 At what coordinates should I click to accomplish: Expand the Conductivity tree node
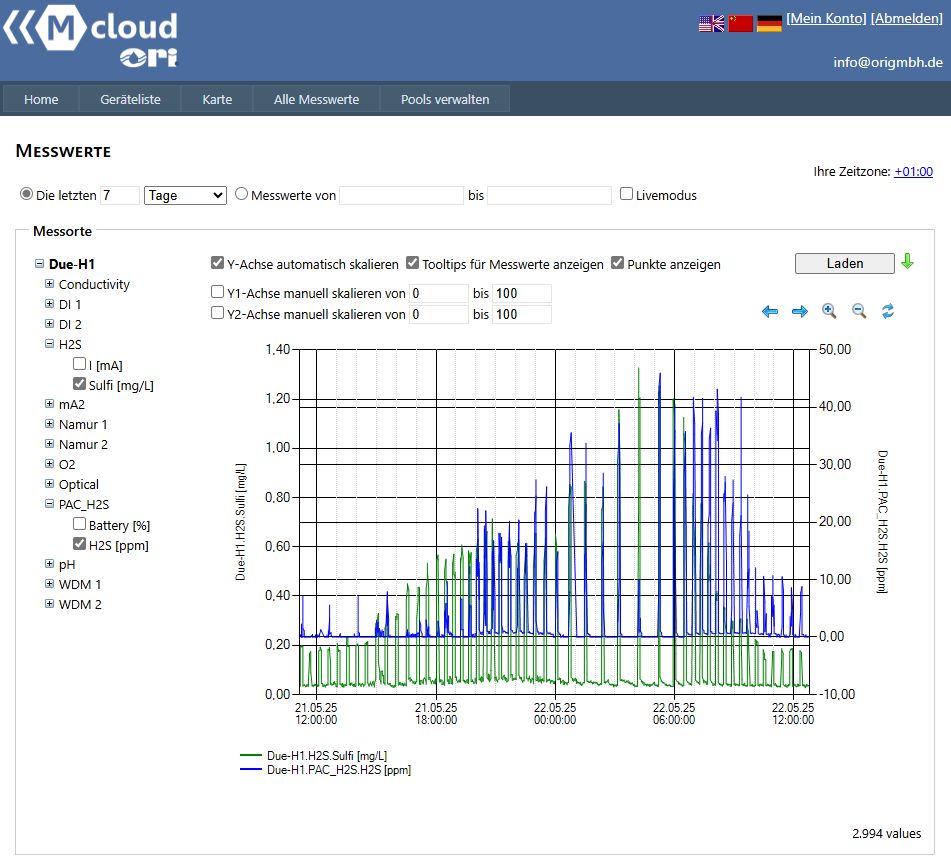point(50,284)
